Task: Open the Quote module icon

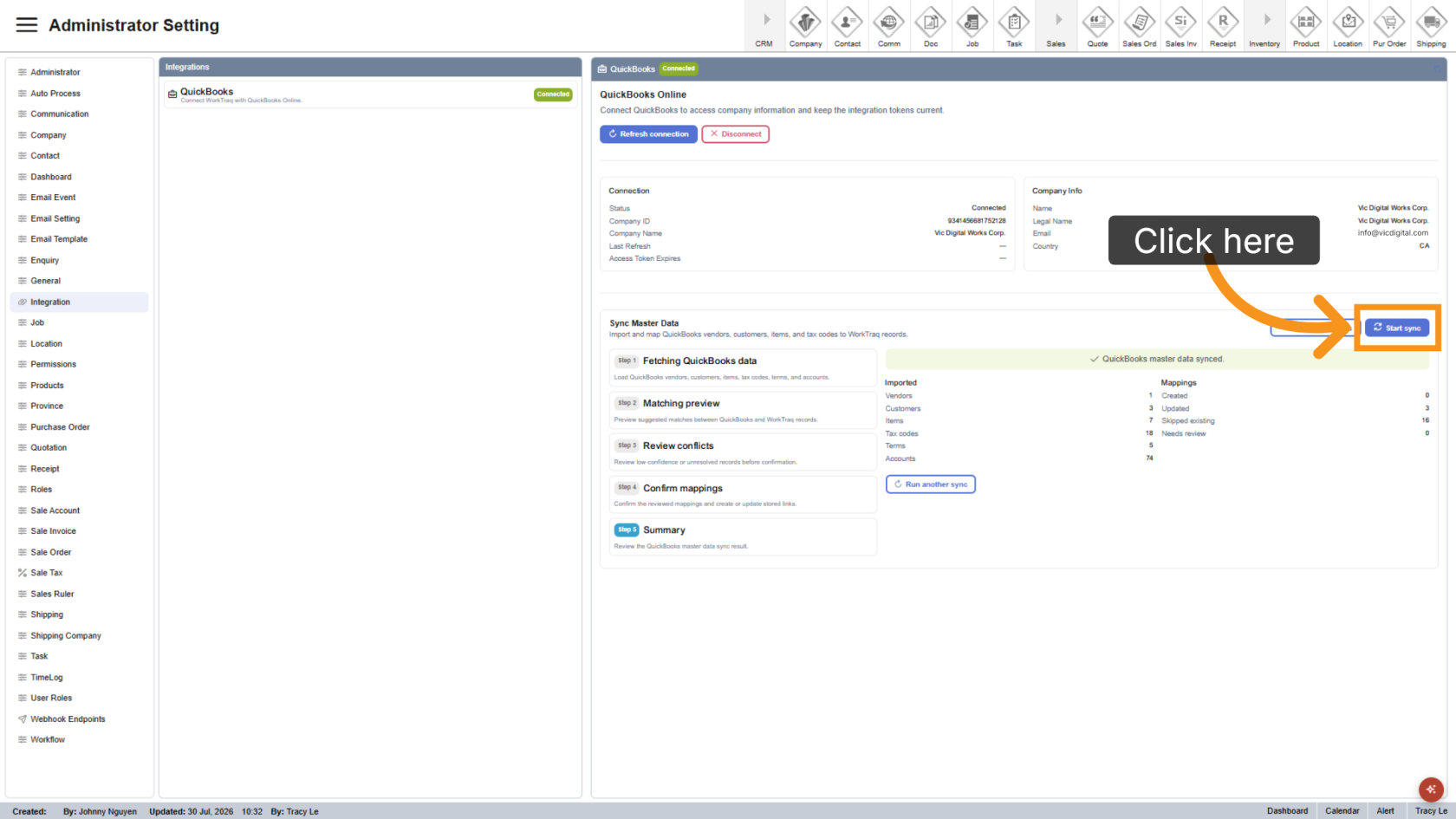Action: tap(1097, 25)
